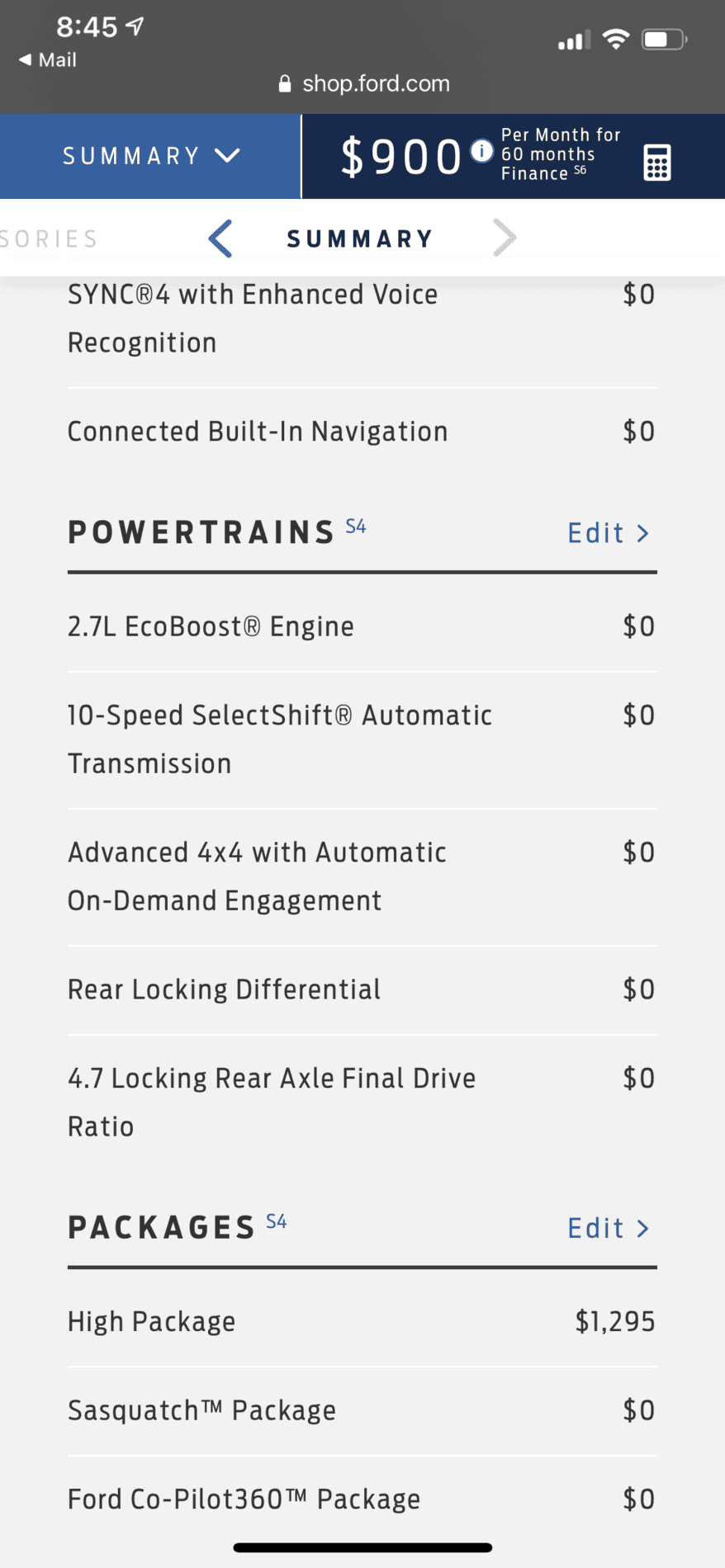The width and height of the screenshot is (725, 1568).
Task: Tap the lock icon beside shop.ford.com
Action: click(x=285, y=83)
